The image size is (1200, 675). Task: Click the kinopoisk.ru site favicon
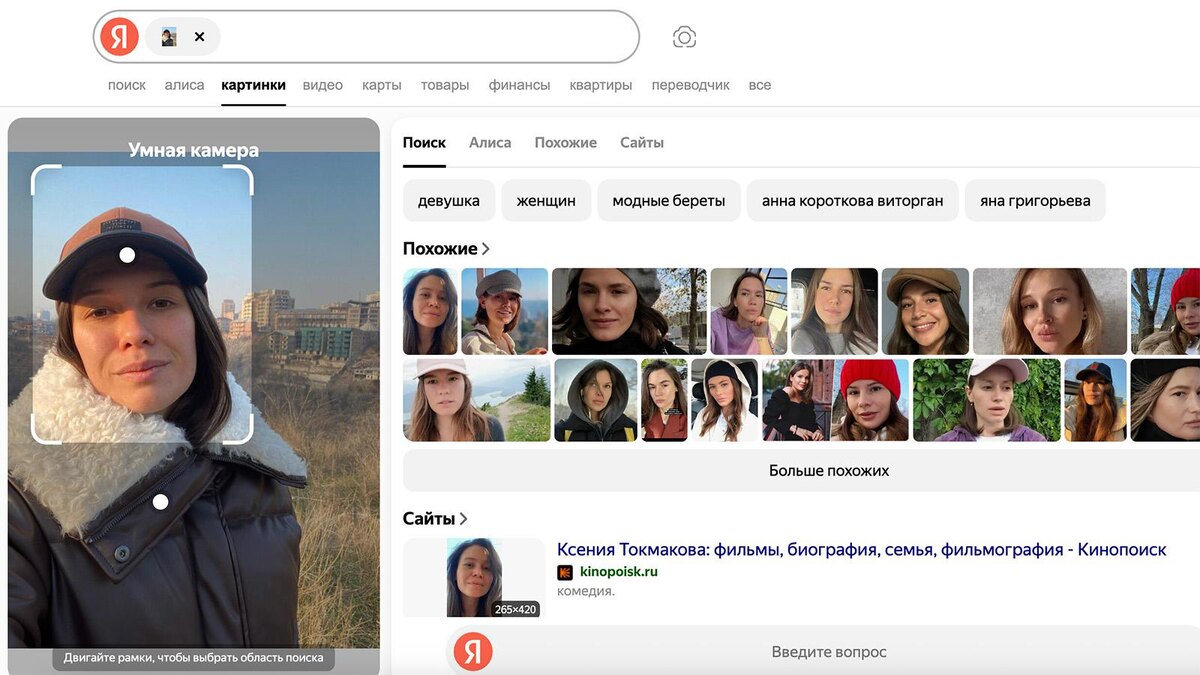click(564, 572)
